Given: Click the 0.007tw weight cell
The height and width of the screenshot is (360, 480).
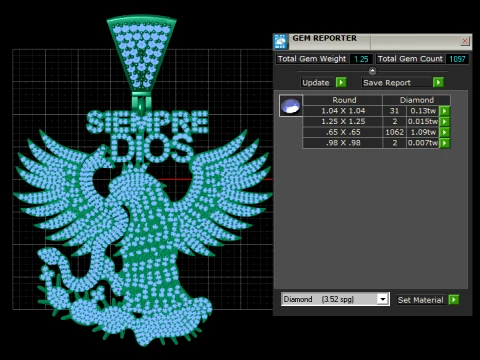Looking at the screenshot, I should pyautogui.click(x=423, y=143).
